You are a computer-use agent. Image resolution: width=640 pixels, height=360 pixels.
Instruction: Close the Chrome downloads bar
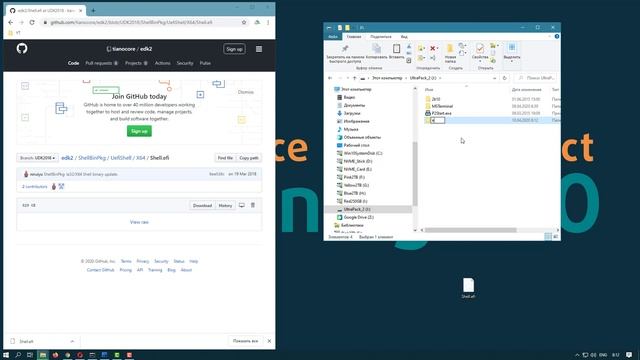(269, 341)
